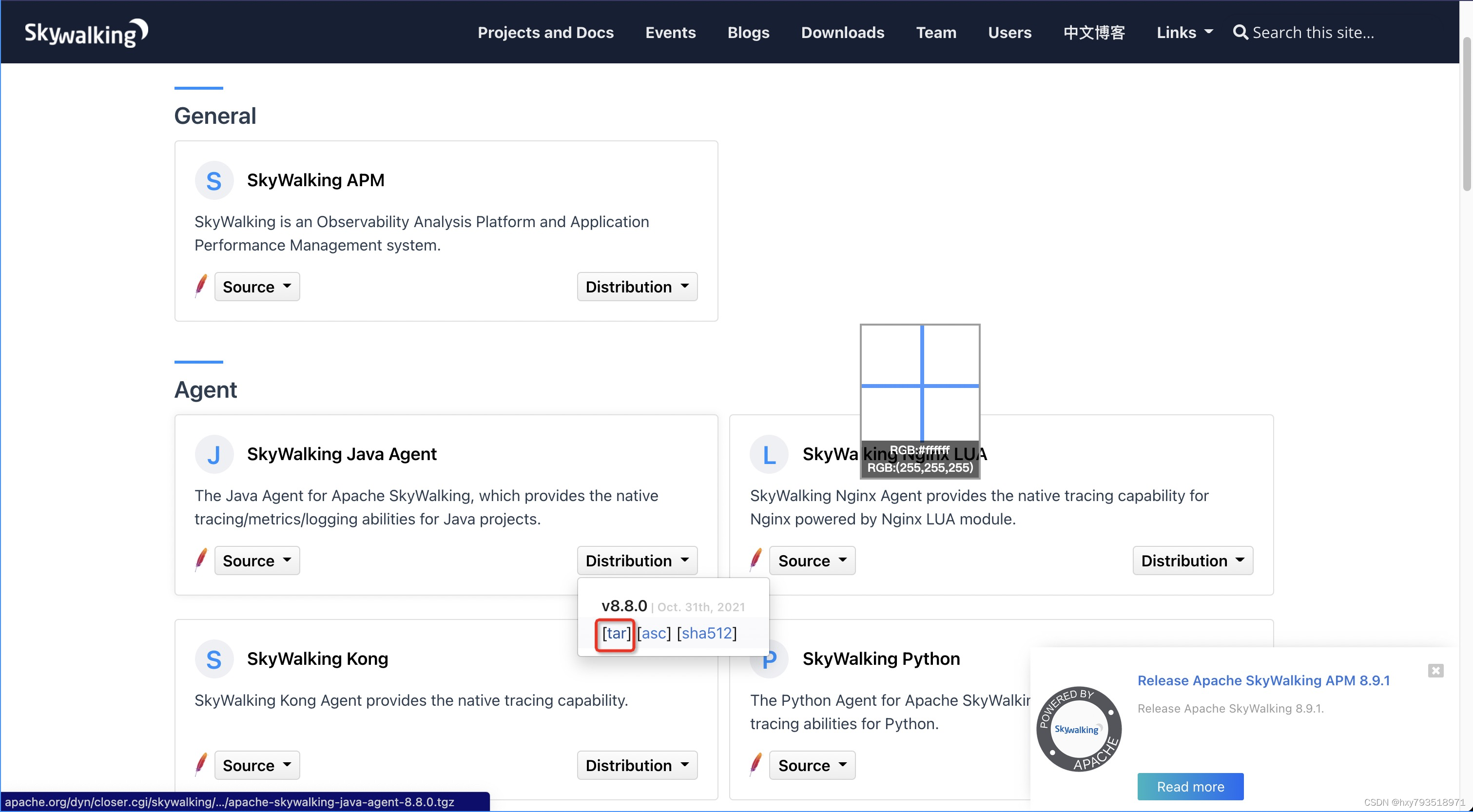The image size is (1473, 812).
Task: Open the Users page
Action: 1009,33
